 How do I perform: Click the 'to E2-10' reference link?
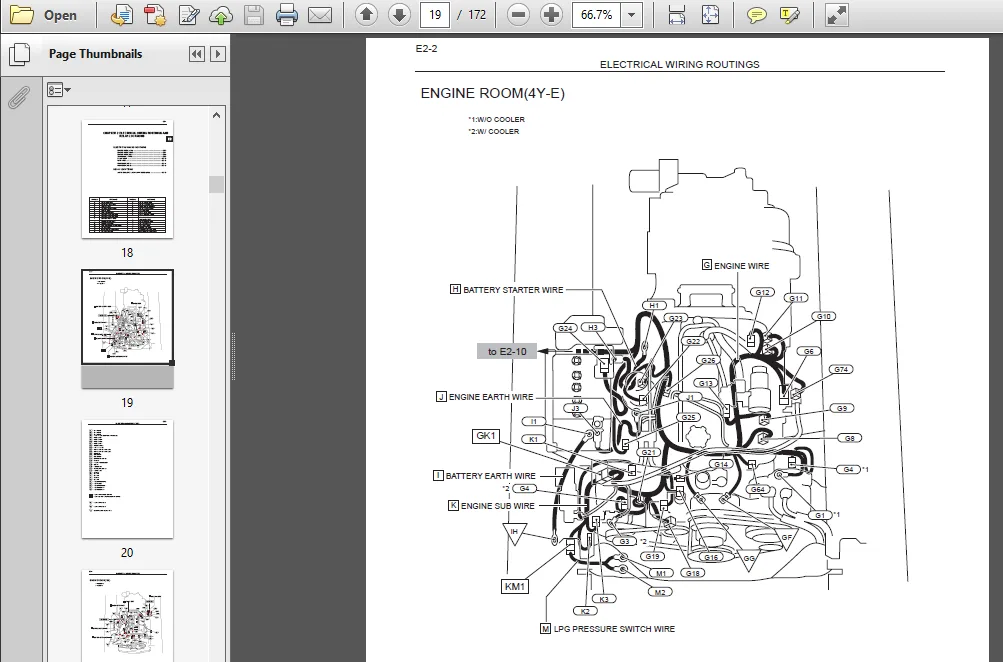(507, 351)
